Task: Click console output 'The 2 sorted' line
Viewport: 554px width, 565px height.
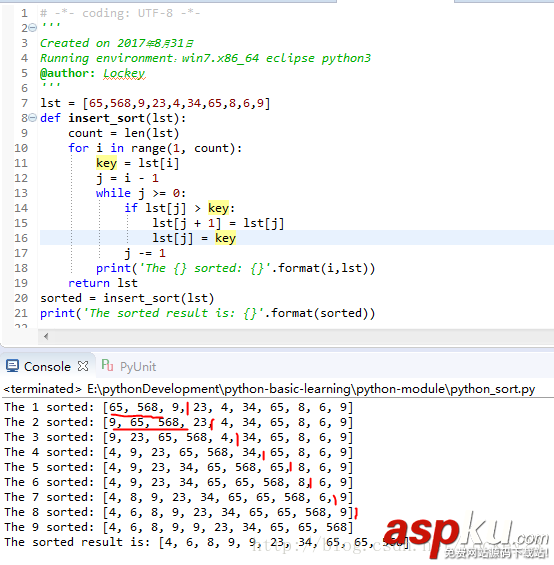Action: tap(179, 422)
